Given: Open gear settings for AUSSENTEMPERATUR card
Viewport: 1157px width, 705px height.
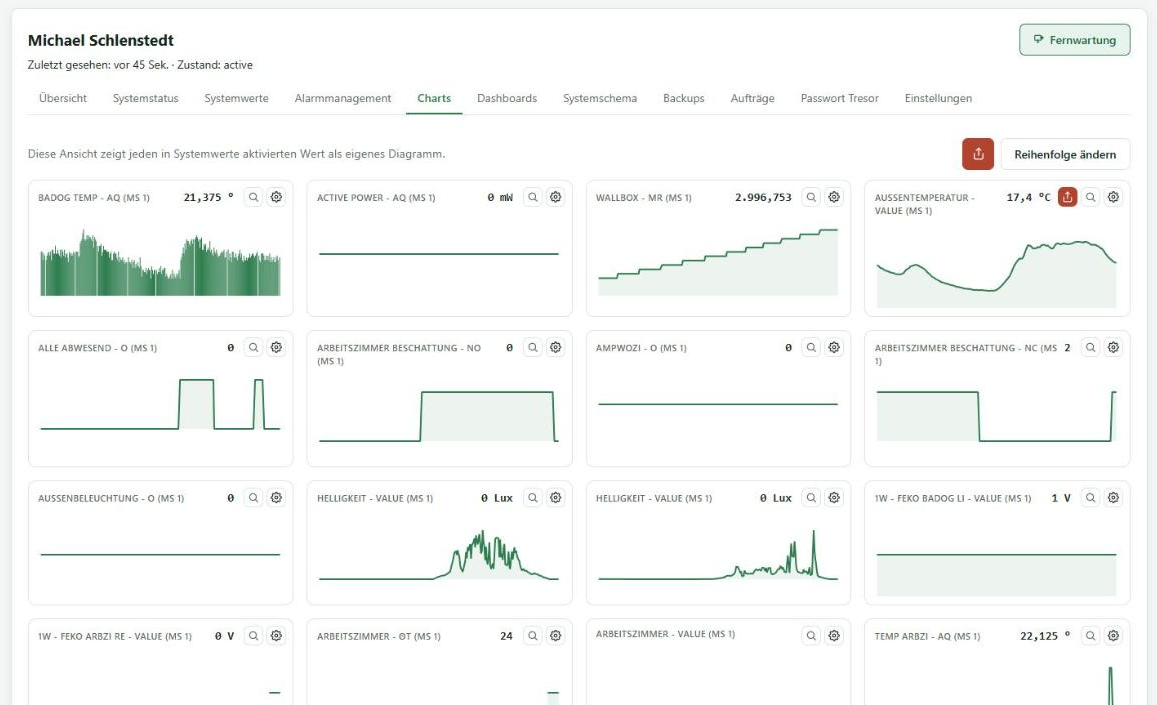Looking at the screenshot, I should tap(1113, 197).
